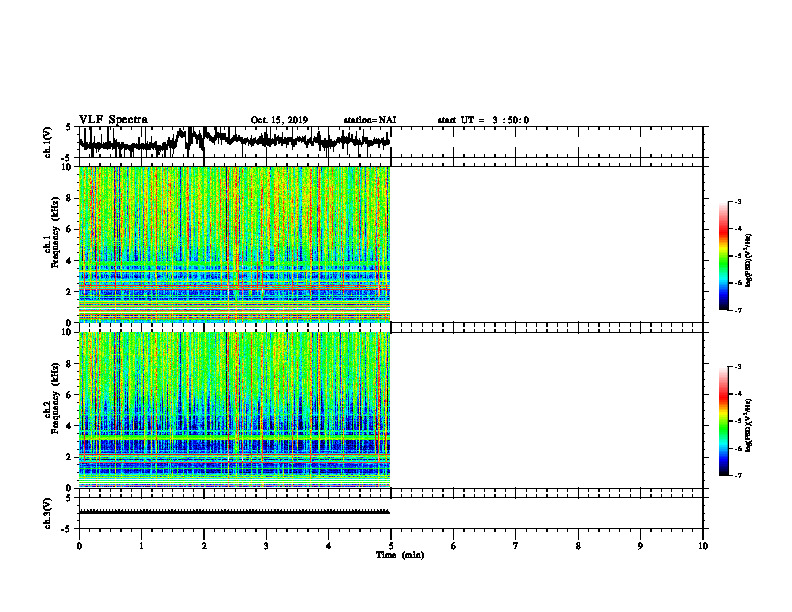
Task: Click the ch.2 "Frequency (kHz)" axis label
Action: [x=55, y=398]
